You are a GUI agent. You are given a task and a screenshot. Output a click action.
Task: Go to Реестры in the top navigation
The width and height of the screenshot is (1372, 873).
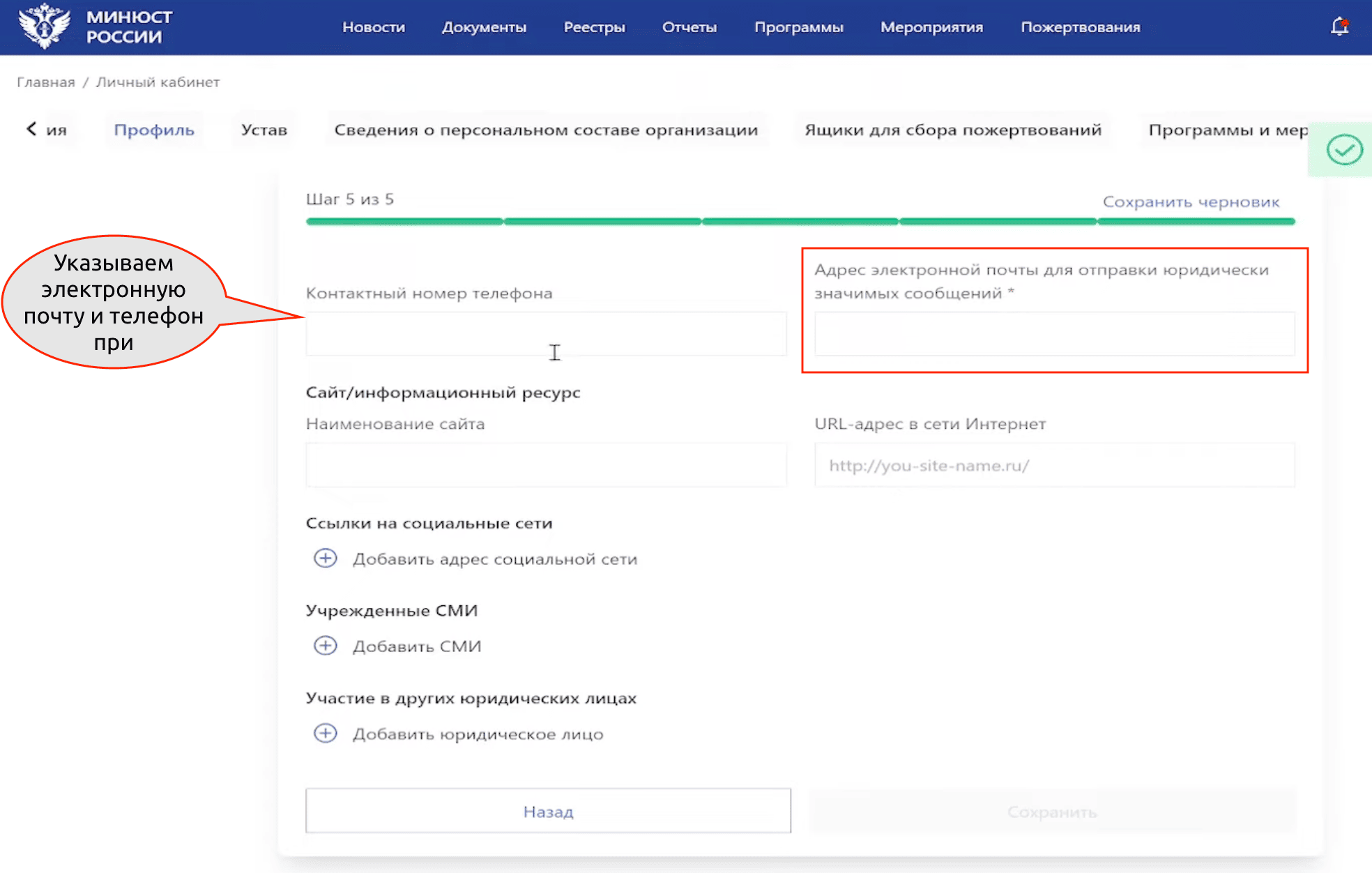coord(594,27)
